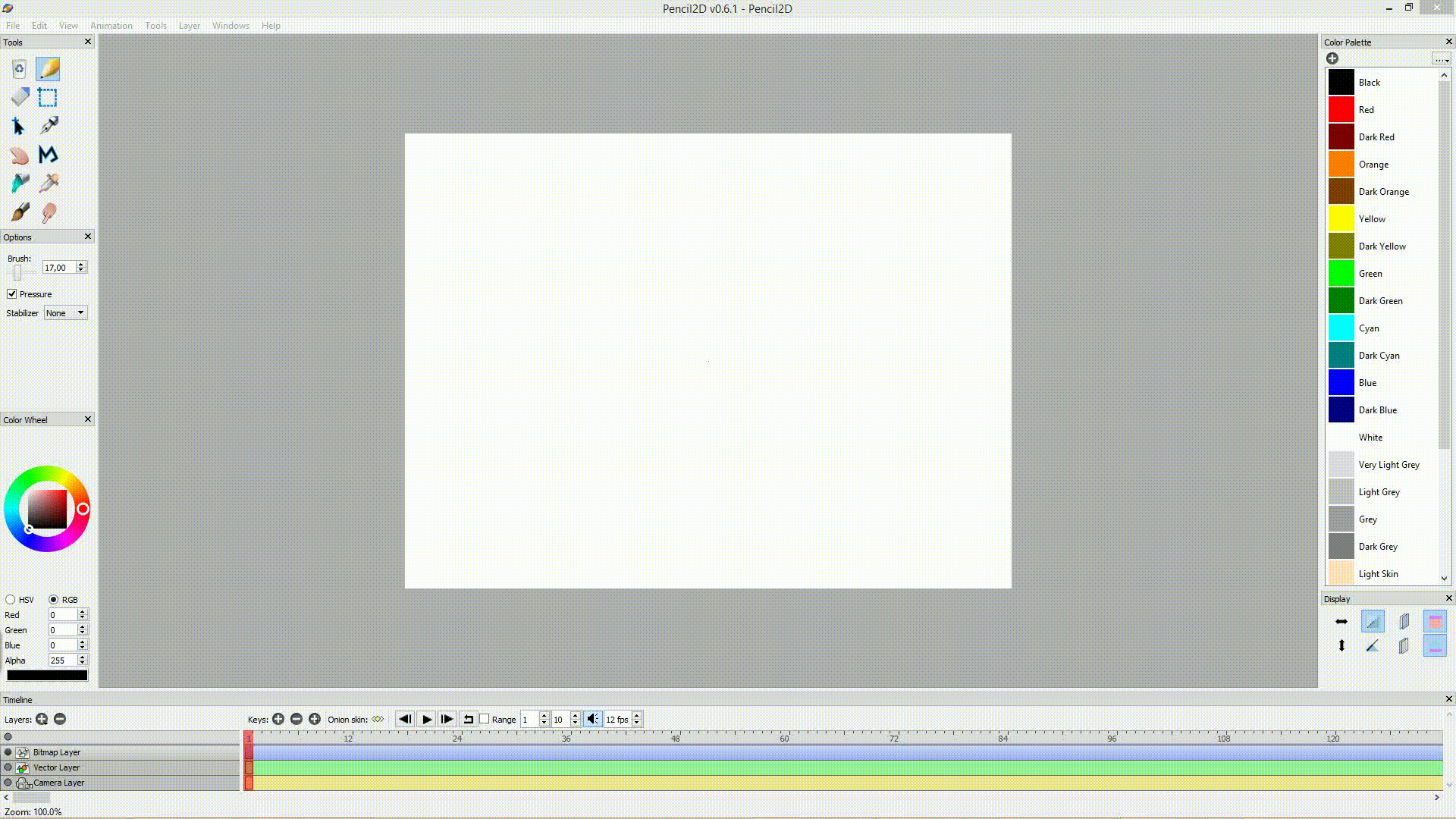Select the Polyline tool
Image resolution: width=1456 pixels, height=819 pixels.
point(48,155)
